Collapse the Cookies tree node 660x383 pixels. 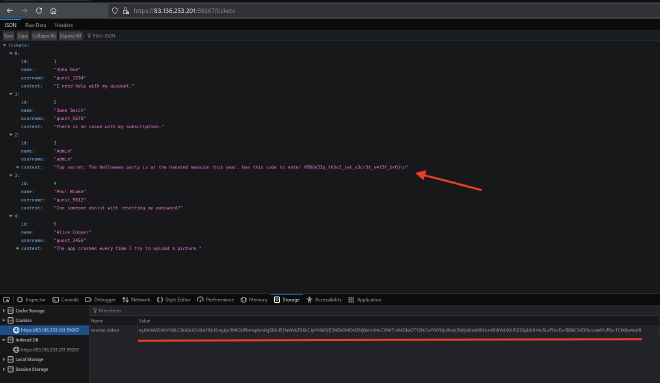(x=4, y=320)
